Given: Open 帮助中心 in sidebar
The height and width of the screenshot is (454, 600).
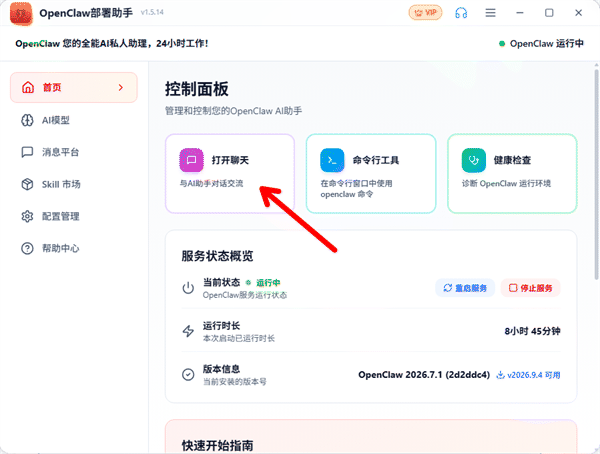Looking at the screenshot, I should click(x=73, y=248).
